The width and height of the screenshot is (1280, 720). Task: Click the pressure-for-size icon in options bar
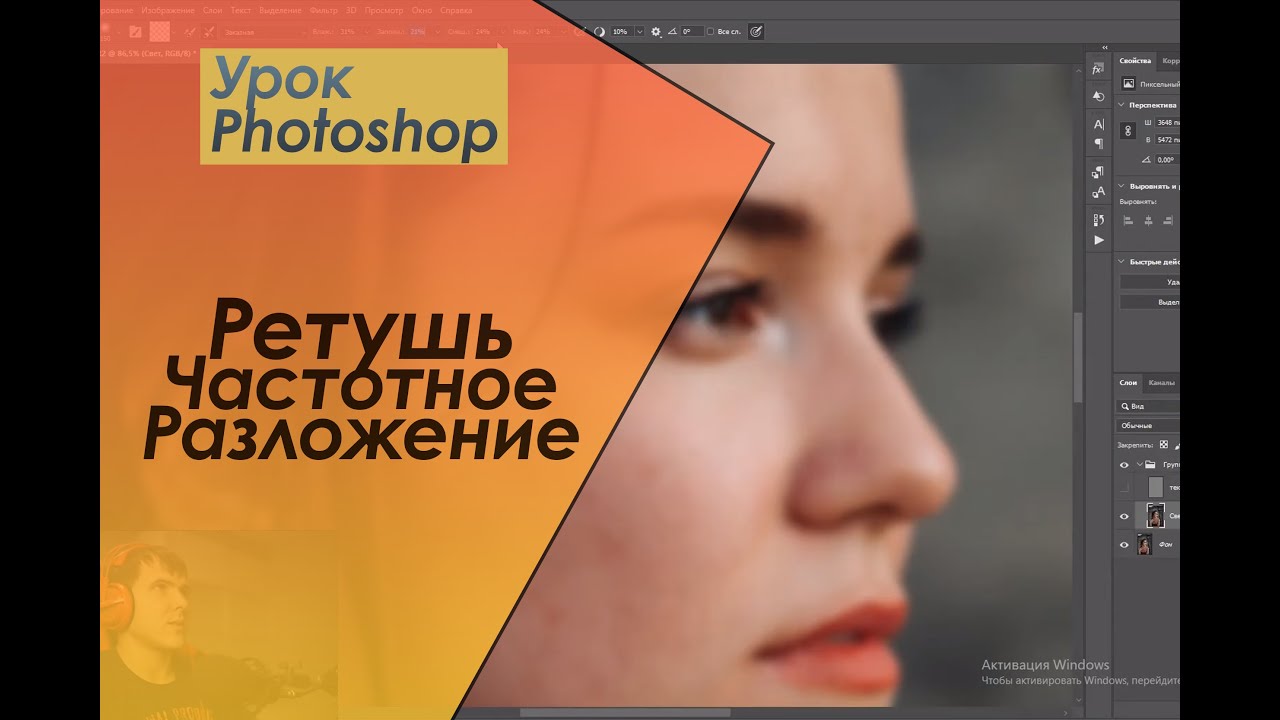point(755,32)
